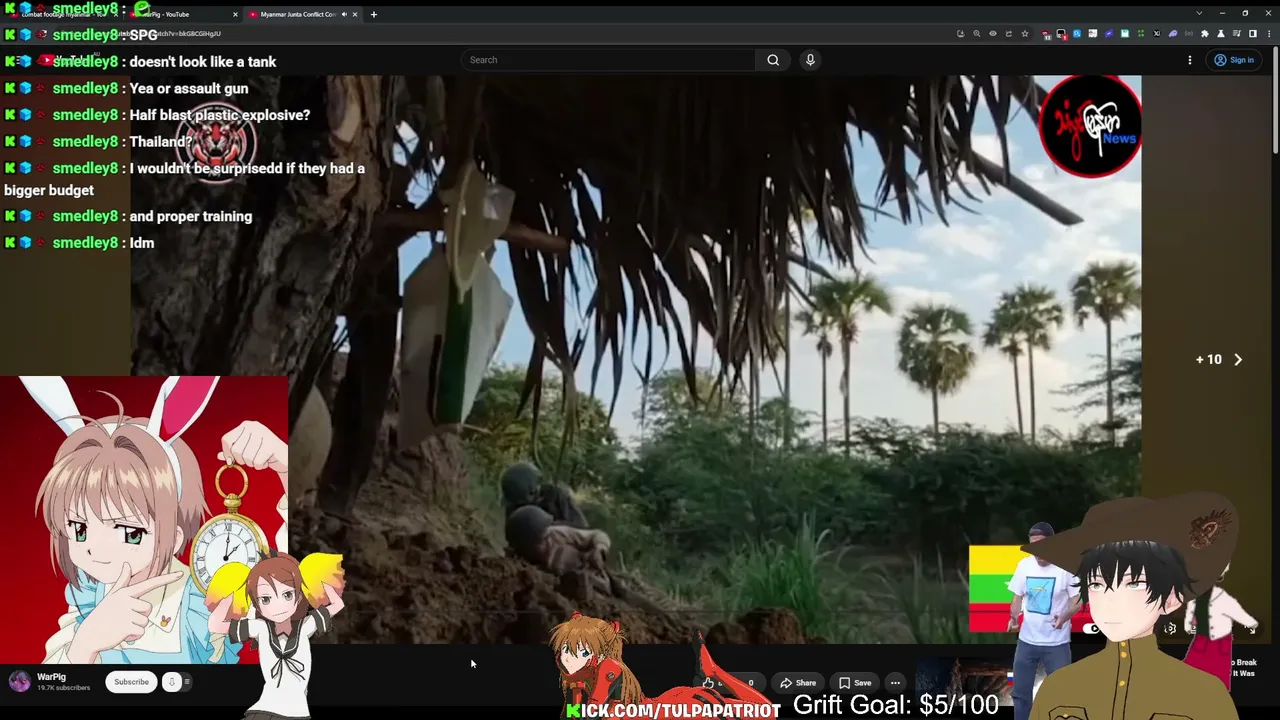Open YouTube settings three-dot menu beside Sign in
1280x720 pixels.
click(1190, 60)
